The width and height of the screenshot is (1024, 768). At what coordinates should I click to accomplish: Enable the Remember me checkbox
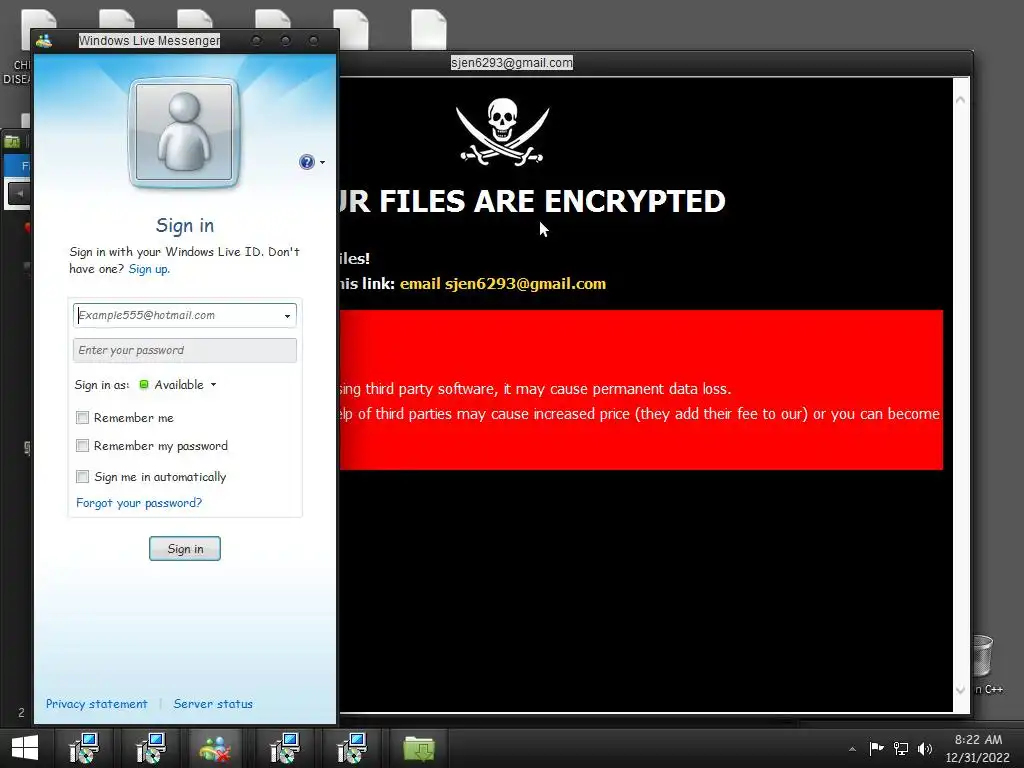point(82,417)
